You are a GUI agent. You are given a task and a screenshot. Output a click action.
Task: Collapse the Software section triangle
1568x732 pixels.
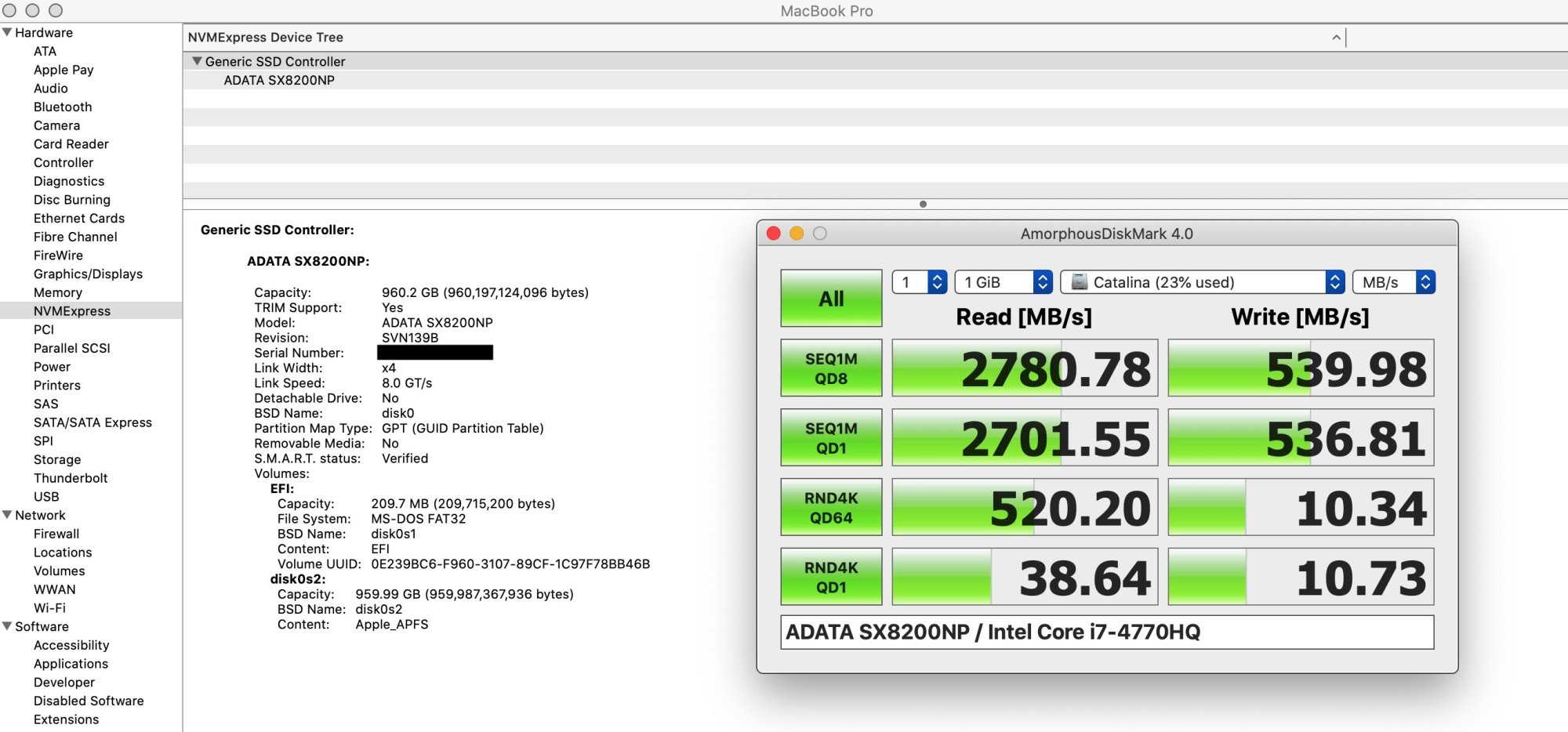tap(7, 626)
